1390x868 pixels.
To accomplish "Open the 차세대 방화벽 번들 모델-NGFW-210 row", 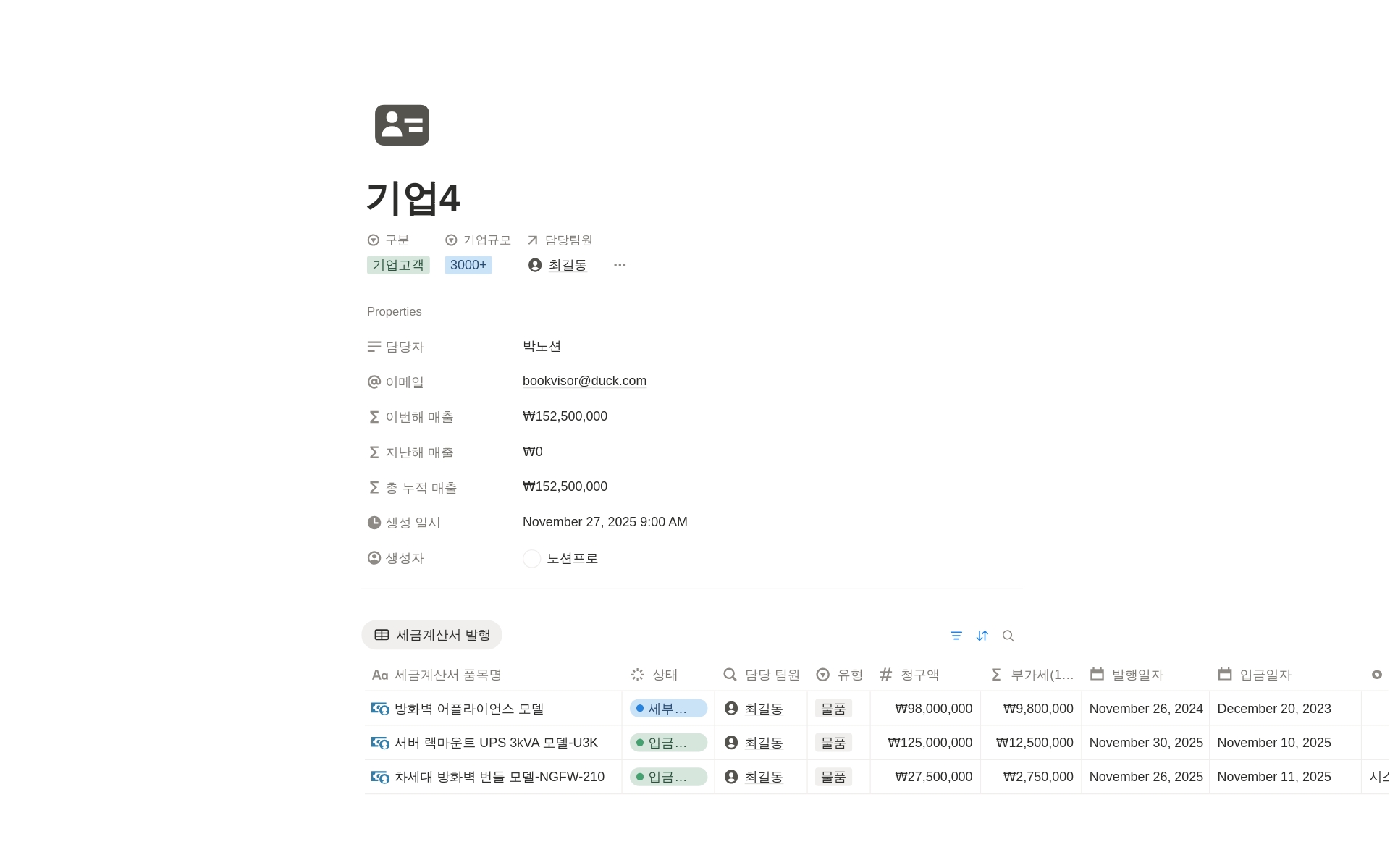I will coord(500,777).
